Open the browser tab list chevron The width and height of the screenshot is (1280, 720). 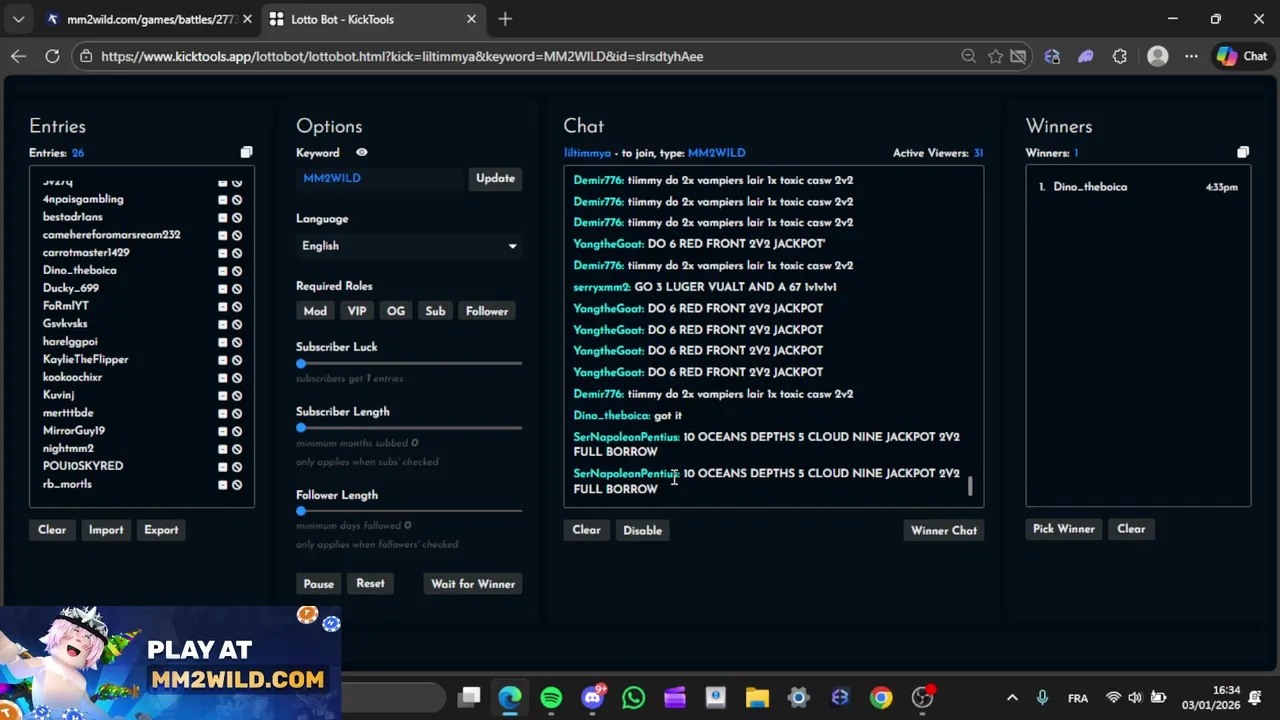click(18, 19)
